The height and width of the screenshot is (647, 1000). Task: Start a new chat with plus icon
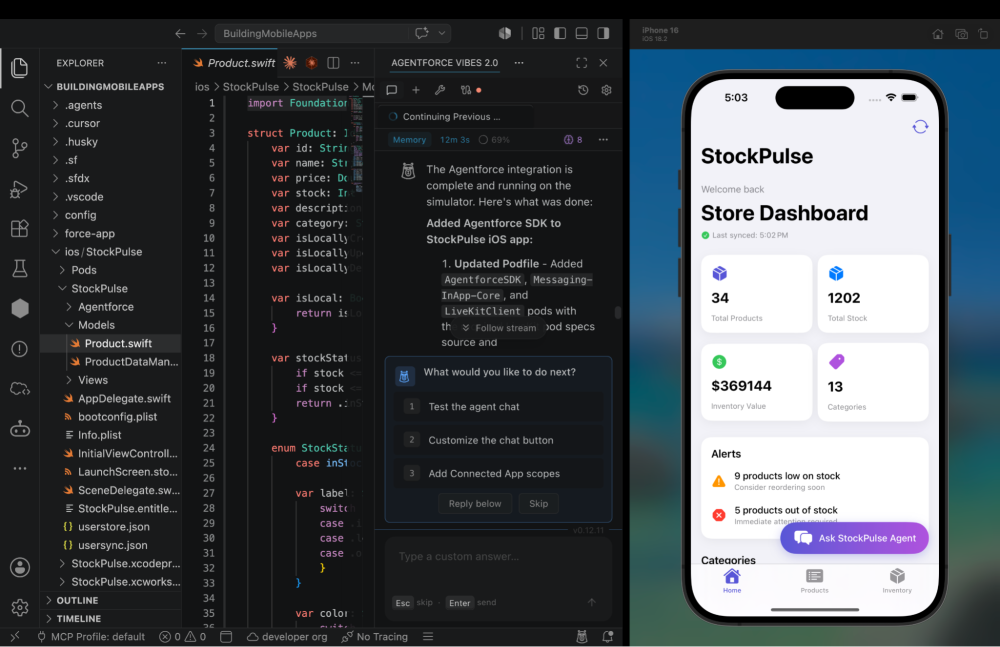point(416,90)
